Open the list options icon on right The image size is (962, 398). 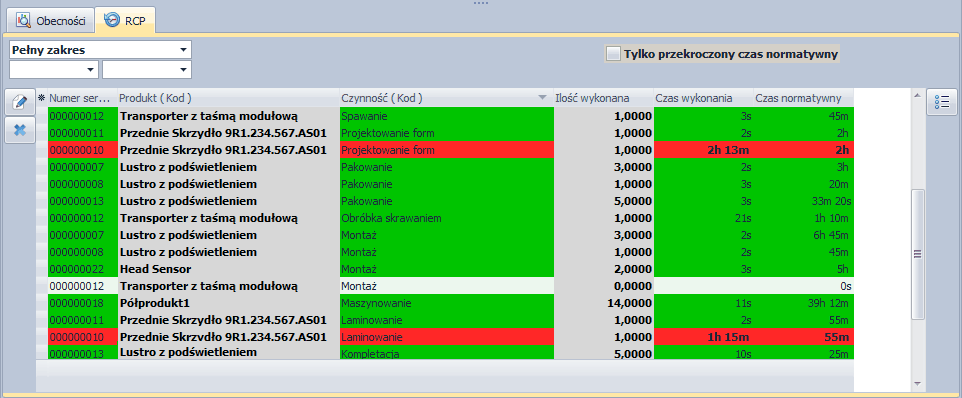(942, 102)
